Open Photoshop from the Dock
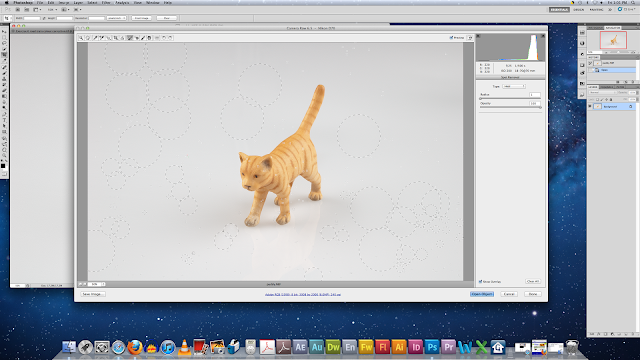Screen dimensions: 640x360 pyautogui.click(x=432, y=347)
